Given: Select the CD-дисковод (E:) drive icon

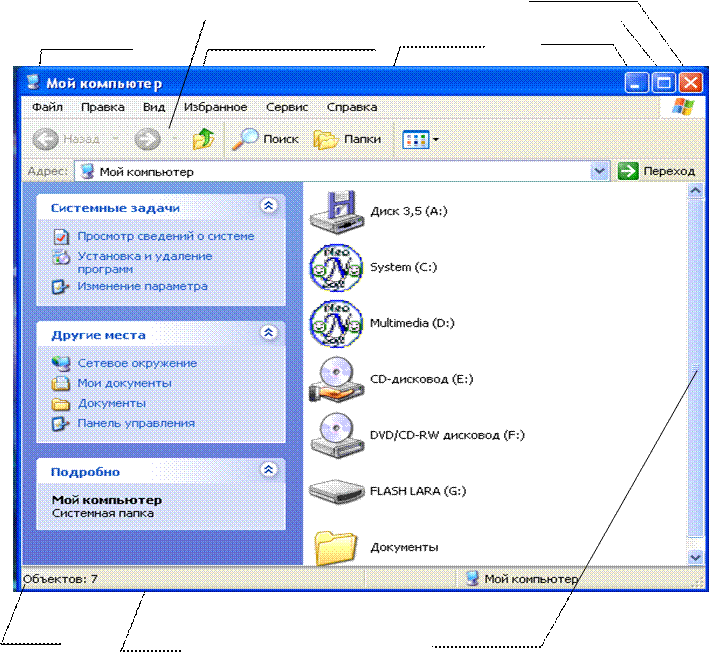Looking at the screenshot, I should 336,379.
